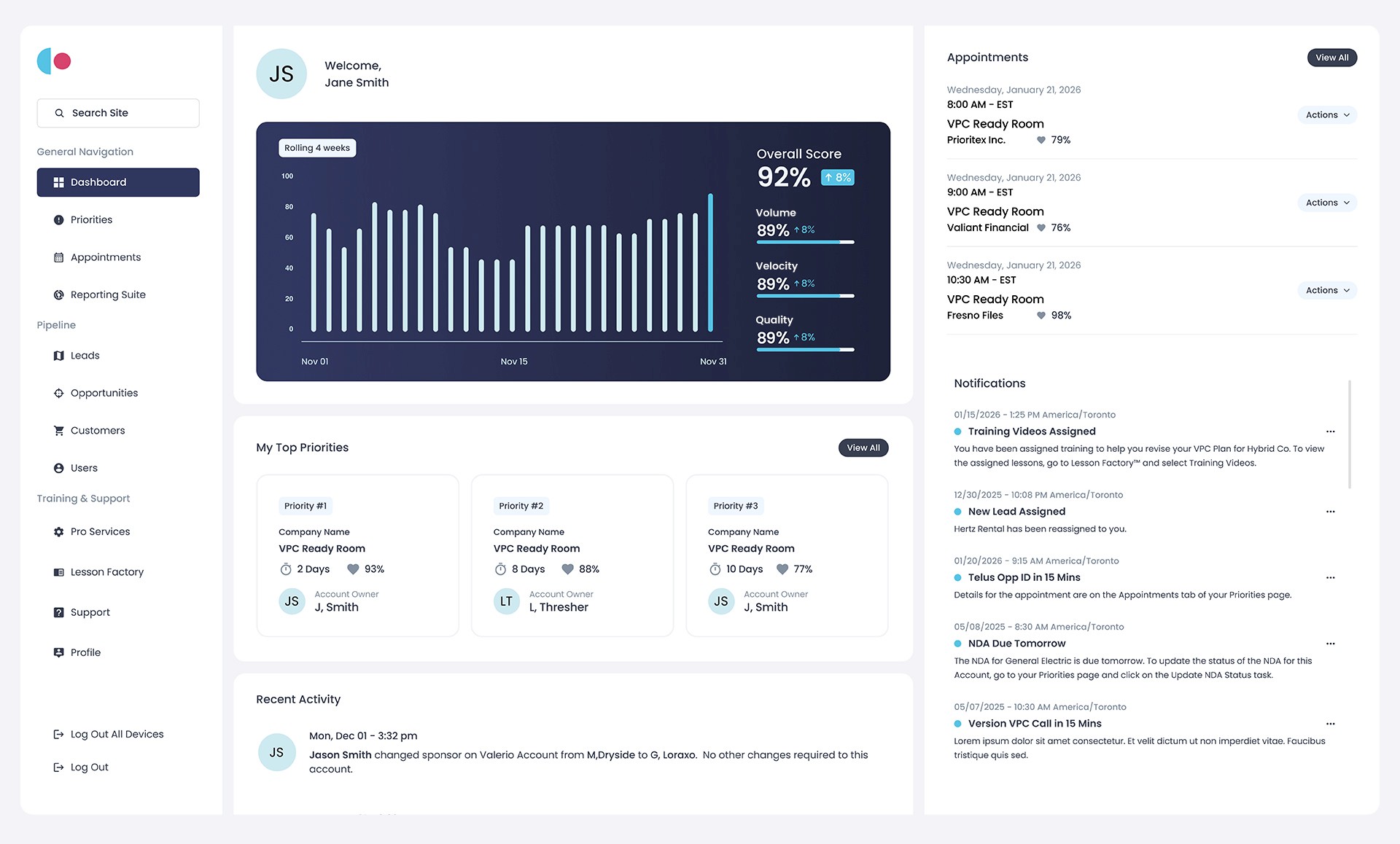Open more options for NDA Due Tomorrow
The image size is (1400, 844).
(x=1330, y=644)
